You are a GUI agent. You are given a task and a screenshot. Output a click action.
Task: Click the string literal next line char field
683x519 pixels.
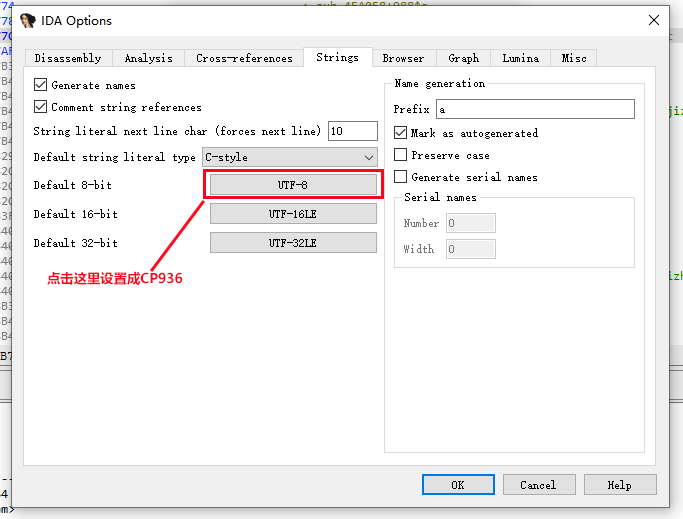[353, 131]
